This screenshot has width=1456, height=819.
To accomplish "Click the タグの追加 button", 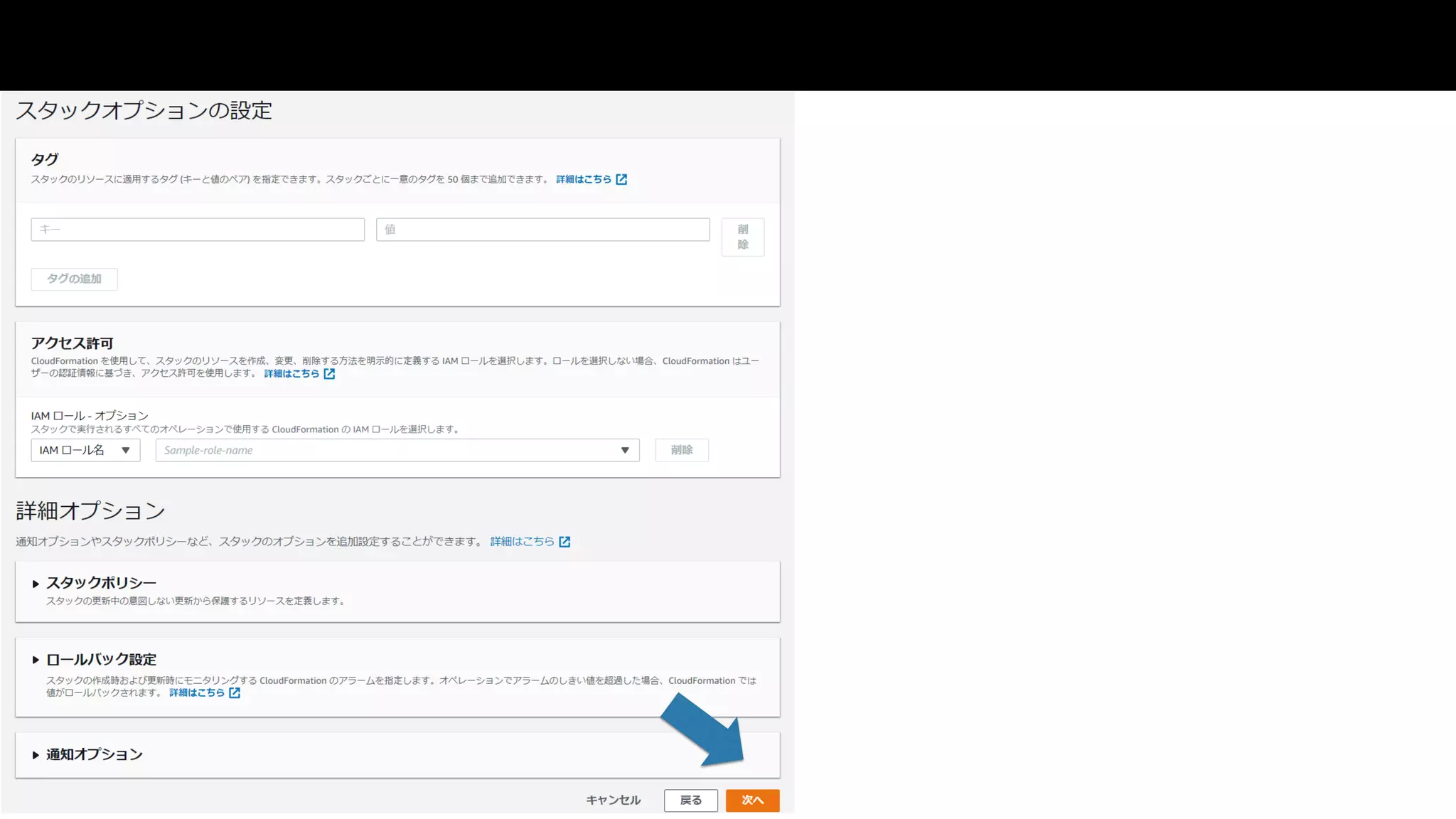I will click(74, 279).
